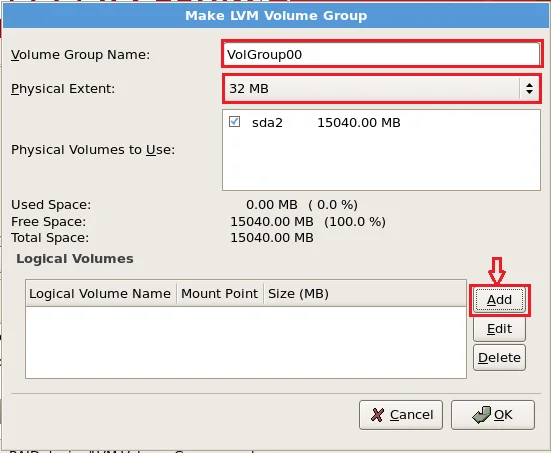Image resolution: width=551 pixels, height=453 pixels.
Task: Sort by Logical Volume Name column
Action: click(101, 293)
